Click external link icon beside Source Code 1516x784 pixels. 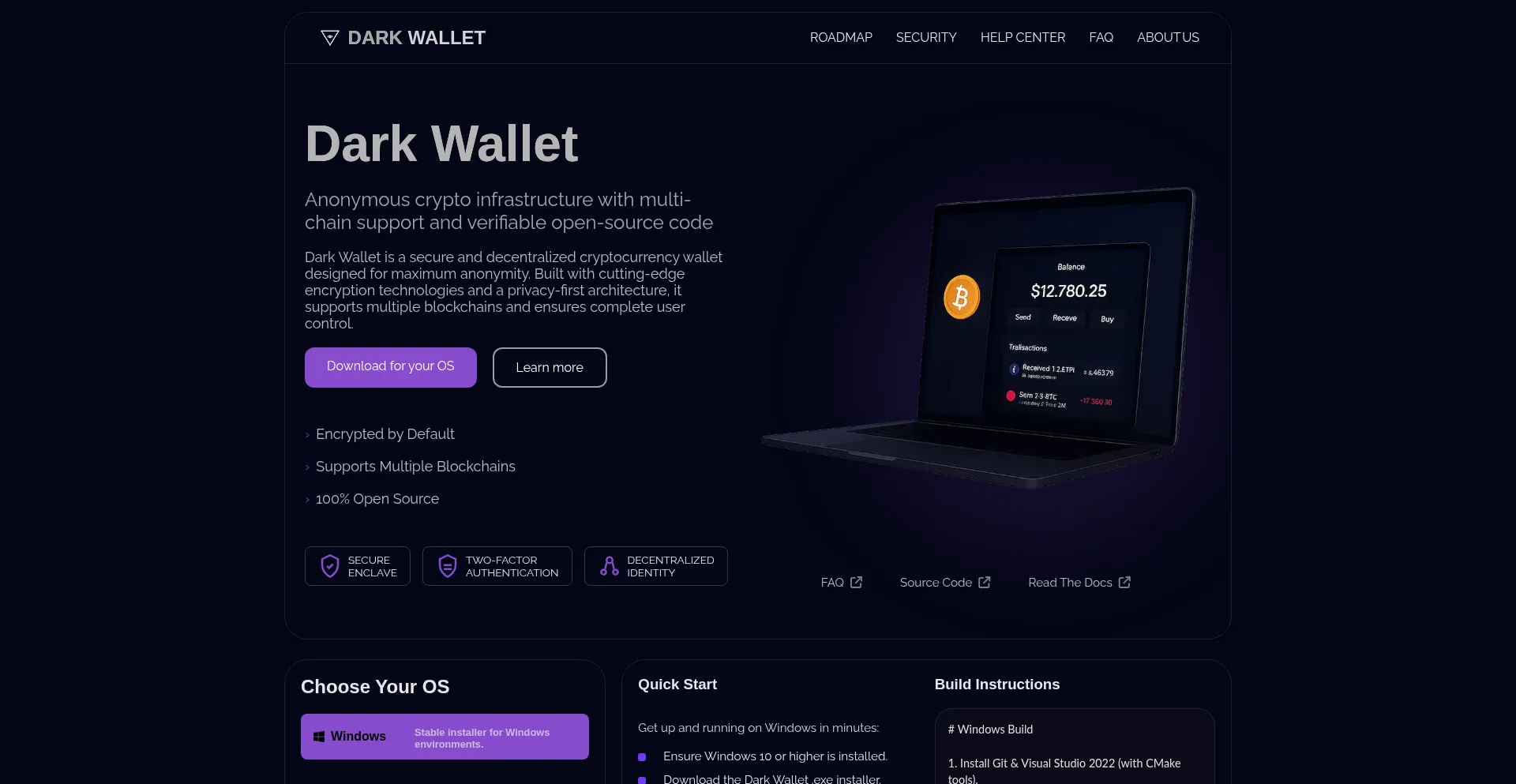(985, 582)
